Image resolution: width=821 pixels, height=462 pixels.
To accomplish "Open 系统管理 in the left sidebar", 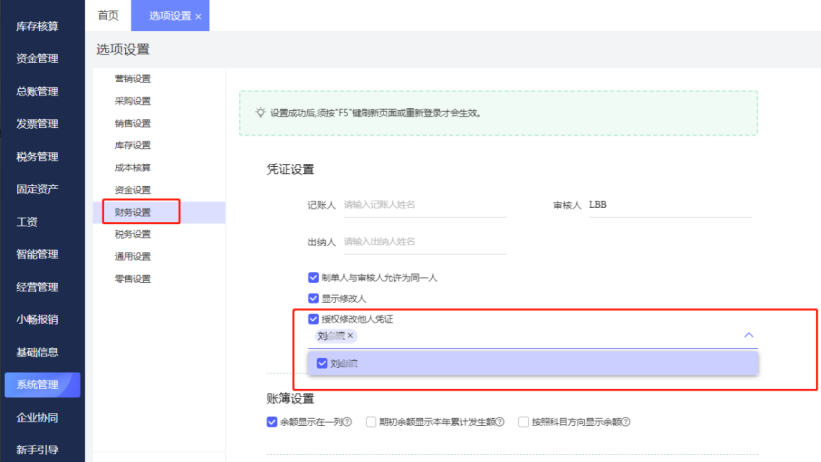I will (38, 384).
